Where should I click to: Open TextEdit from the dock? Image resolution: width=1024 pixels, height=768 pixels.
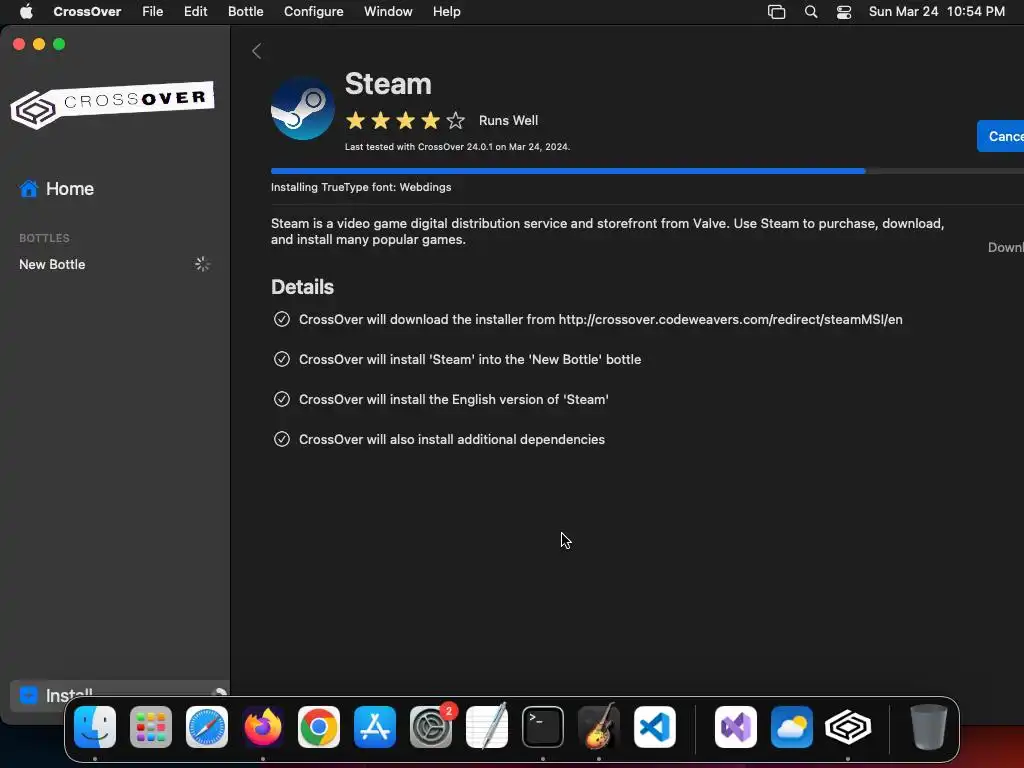(x=487, y=726)
